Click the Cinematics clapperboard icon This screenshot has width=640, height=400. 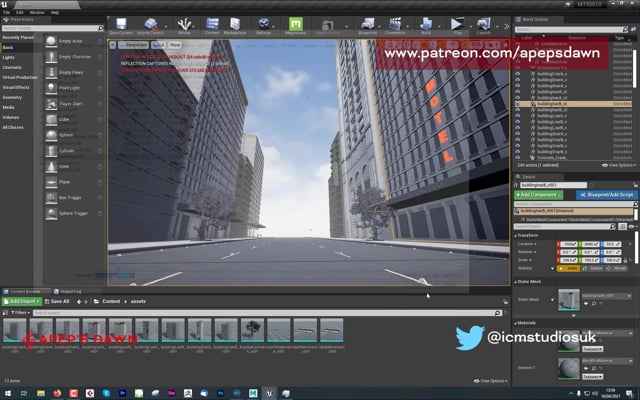tap(395, 24)
